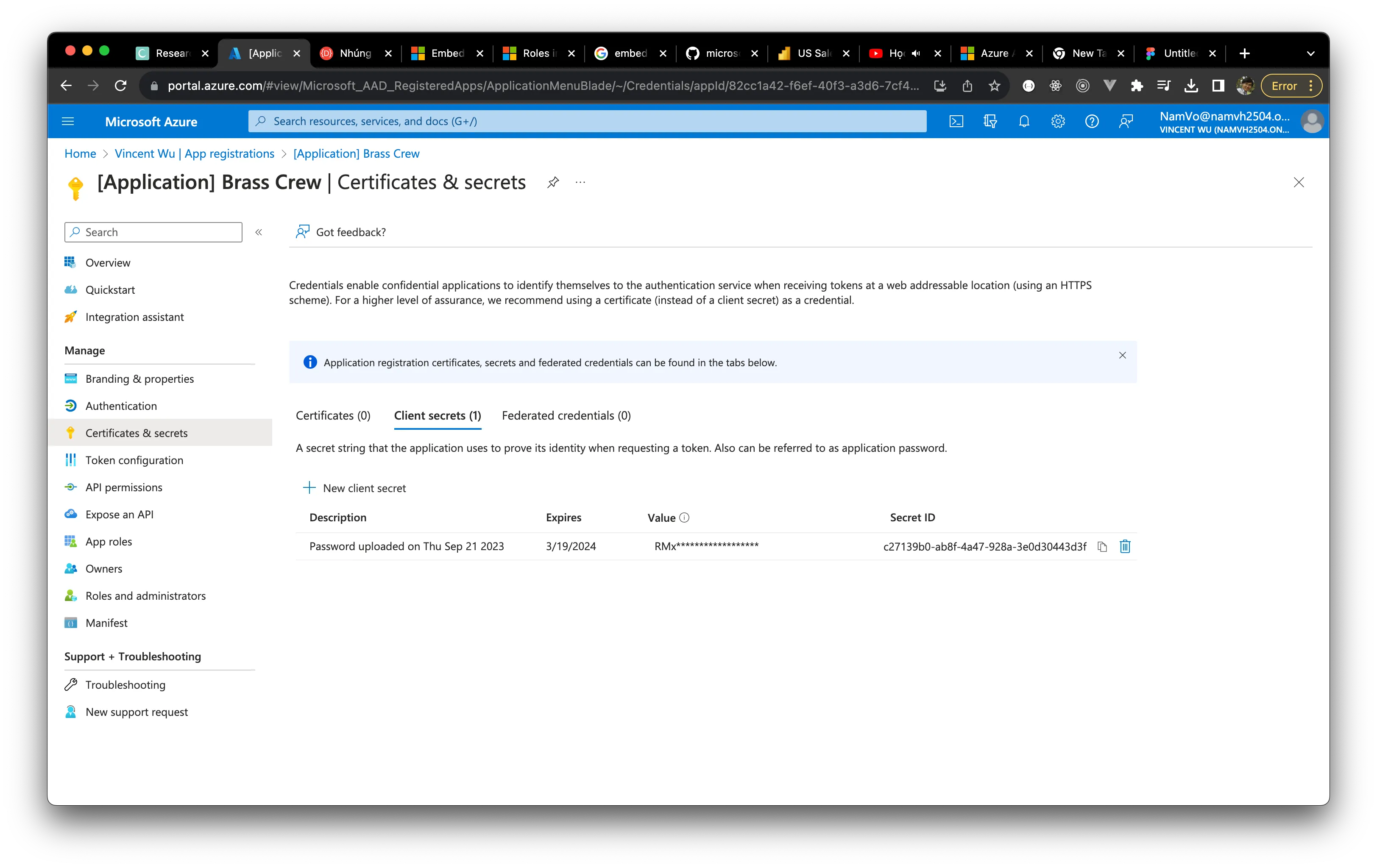Switch to the Certificates (0) tab
Screen dimensions: 1377x868
(333, 416)
